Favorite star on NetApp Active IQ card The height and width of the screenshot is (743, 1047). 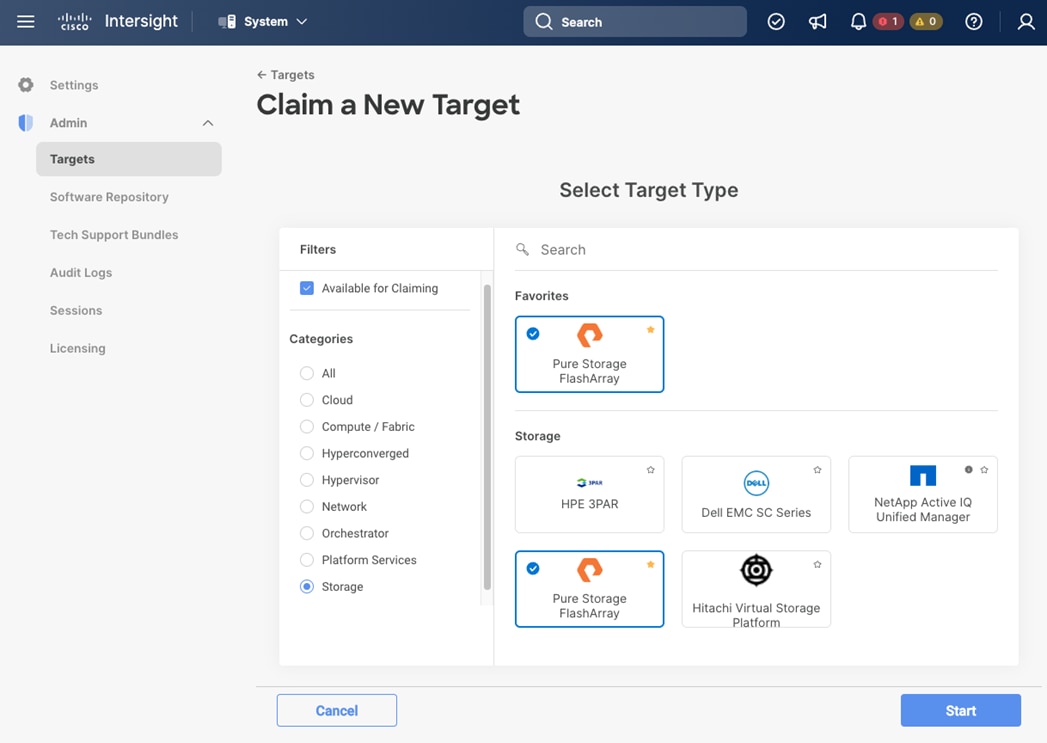click(x=984, y=470)
